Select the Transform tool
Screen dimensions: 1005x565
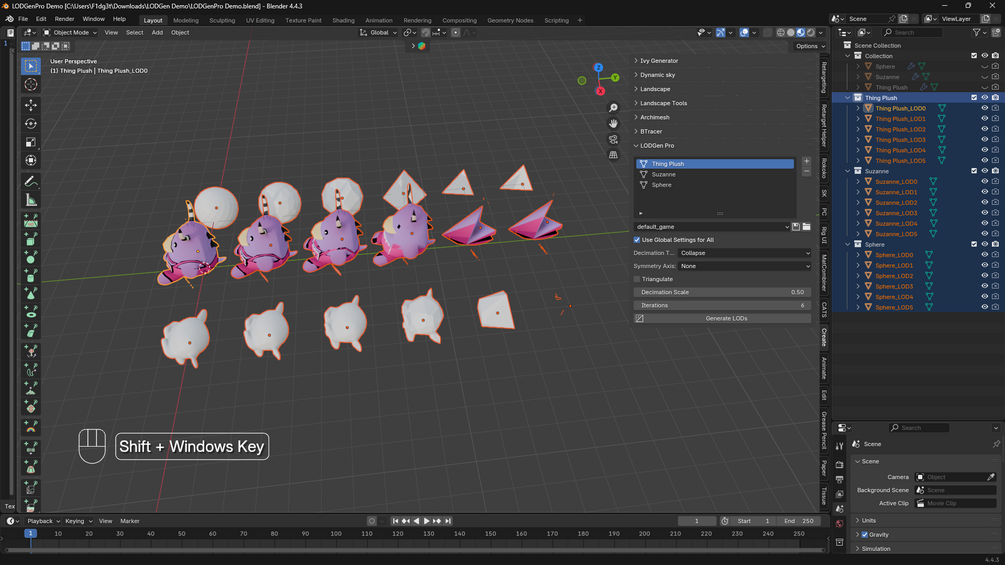(x=31, y=160)
